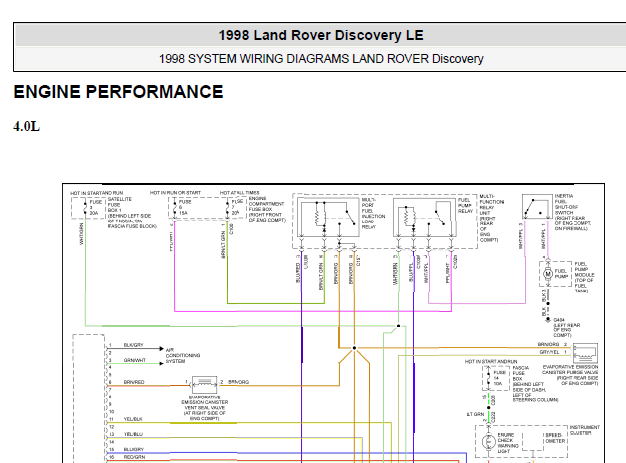Click the fuel pump relay schematic box
626x463 pixels.
pyautogui.click(x=424, y=217)
